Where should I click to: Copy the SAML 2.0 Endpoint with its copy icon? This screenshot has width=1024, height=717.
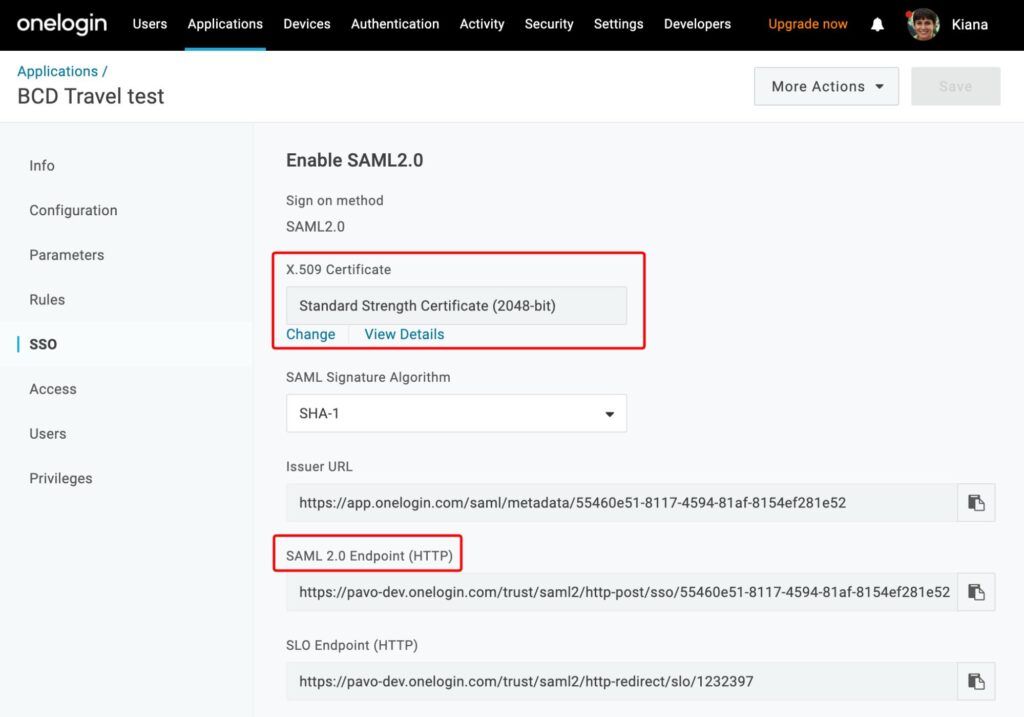tap(976, 592)
